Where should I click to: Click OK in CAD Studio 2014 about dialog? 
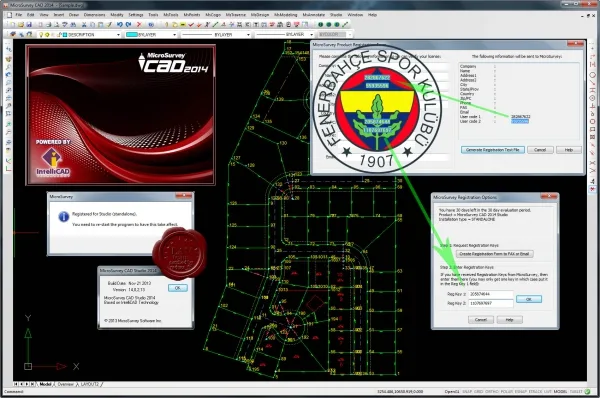pos(178,288)
